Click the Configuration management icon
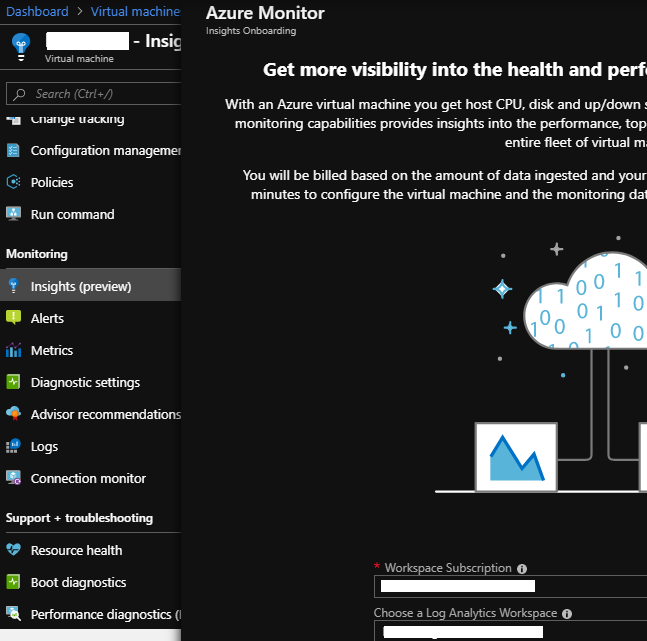 point(13,151)
